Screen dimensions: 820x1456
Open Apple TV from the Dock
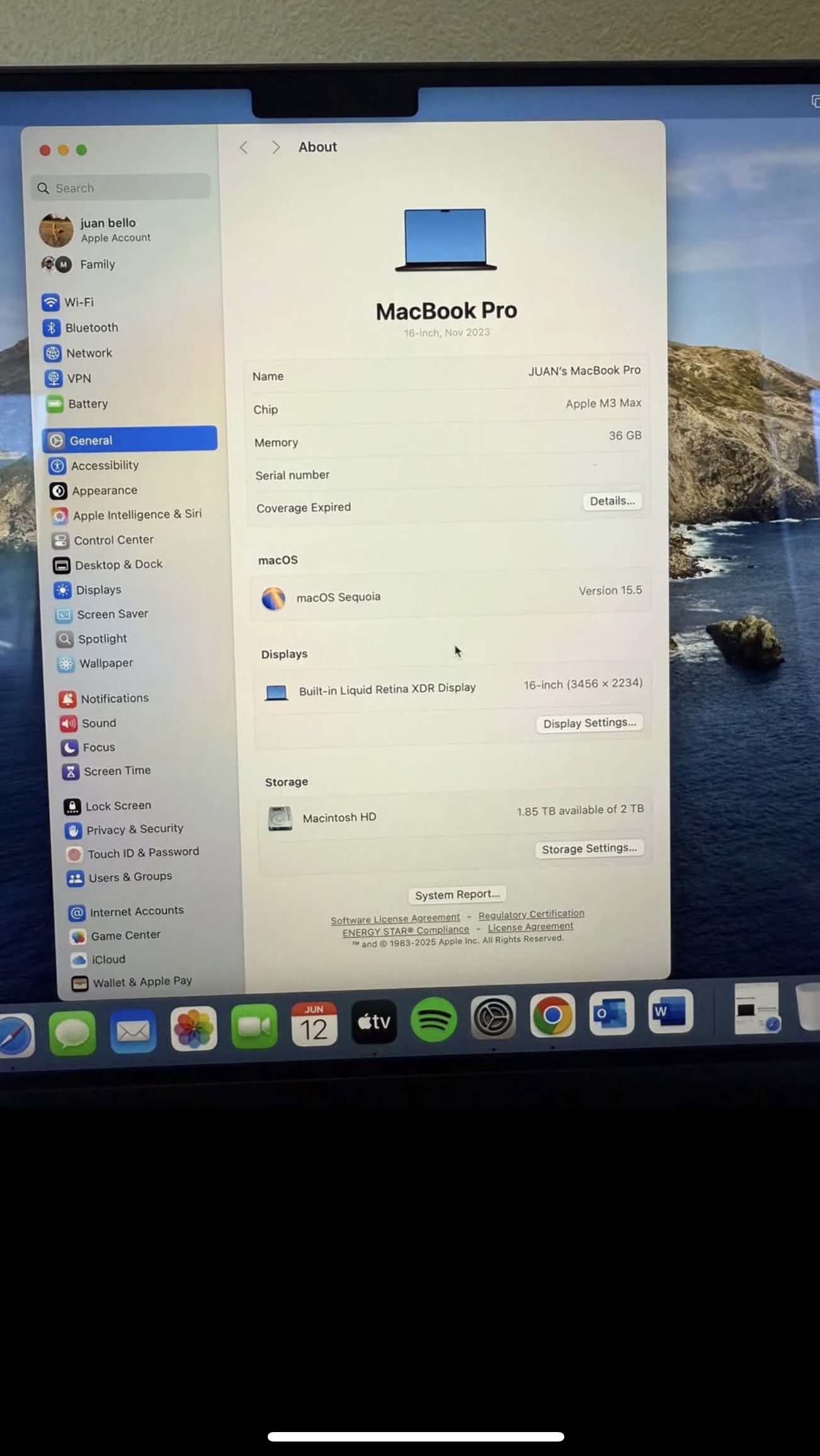[x=374, y=1021]
